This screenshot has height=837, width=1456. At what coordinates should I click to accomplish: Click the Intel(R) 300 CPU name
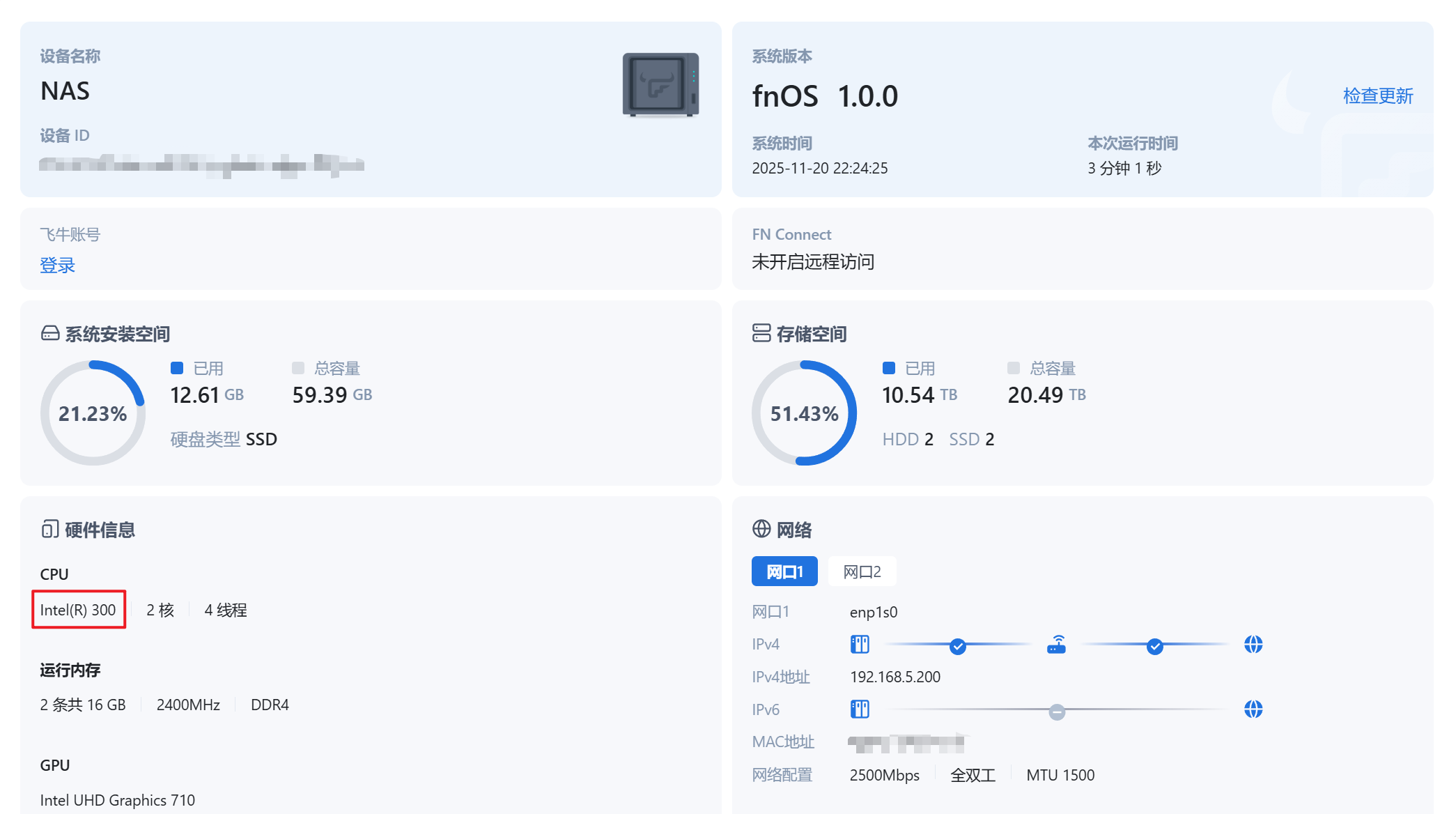[x=78, y=610]
